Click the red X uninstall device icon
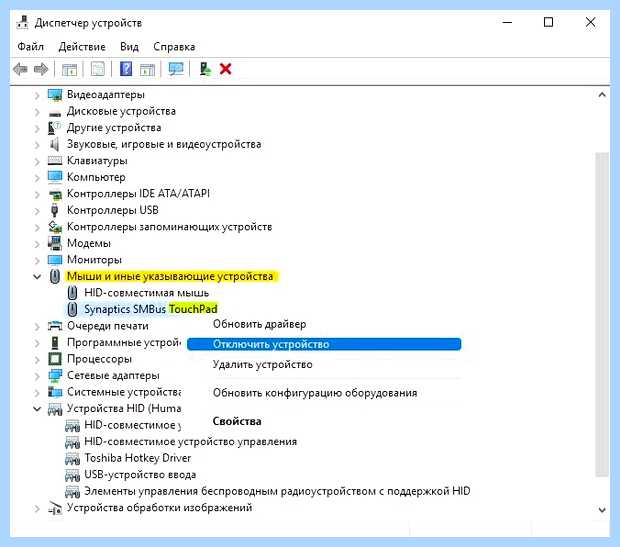Viewport: 620px width, 547px height. click(225, 69)
